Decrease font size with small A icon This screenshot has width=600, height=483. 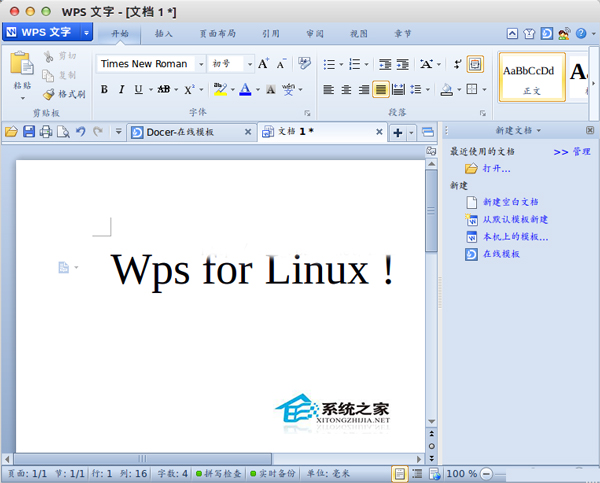pyautogui.click(x=281, y=64)
